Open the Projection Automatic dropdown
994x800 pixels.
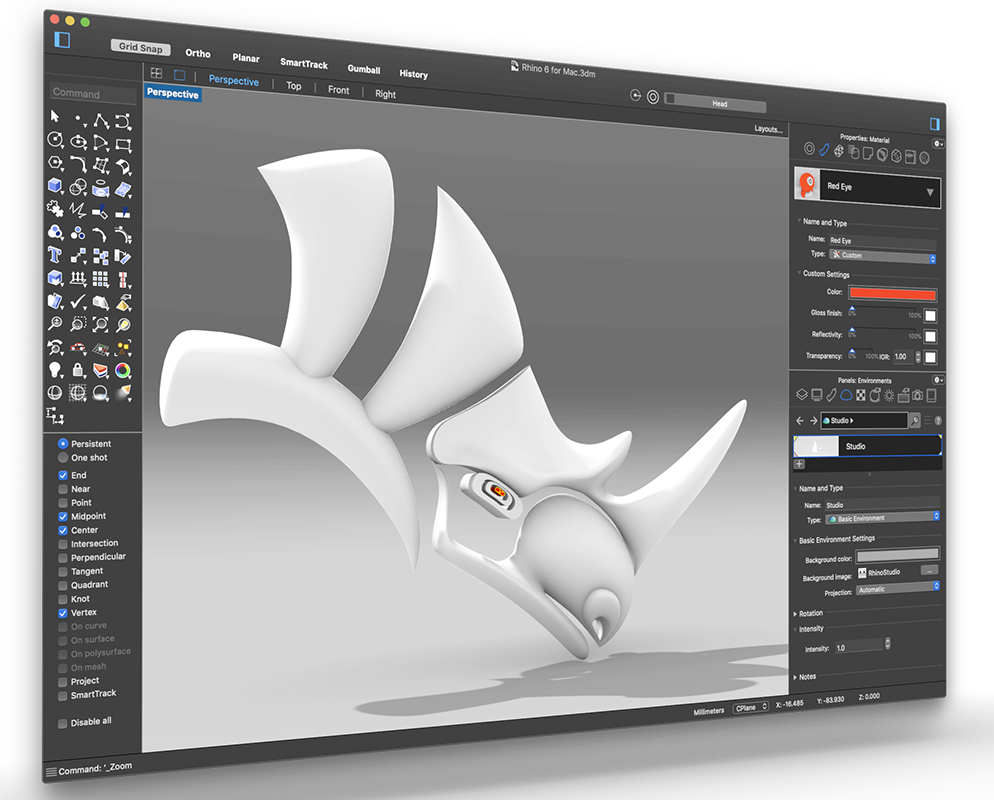click(x=898, y=589)
